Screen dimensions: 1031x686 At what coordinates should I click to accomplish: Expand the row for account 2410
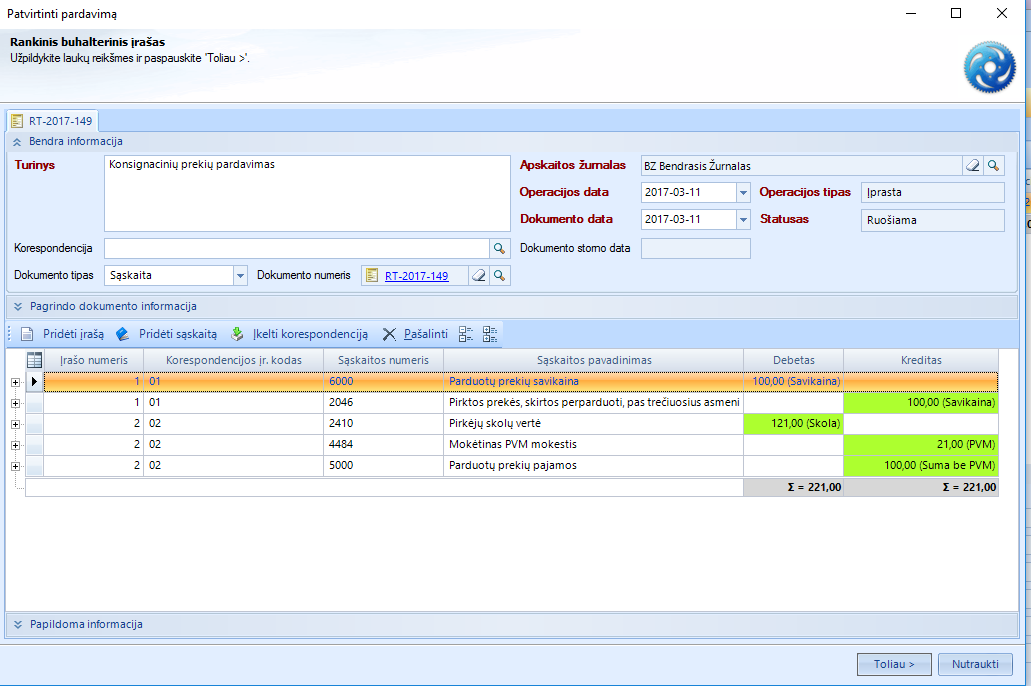pyautogui.click(x=15, y=424)
